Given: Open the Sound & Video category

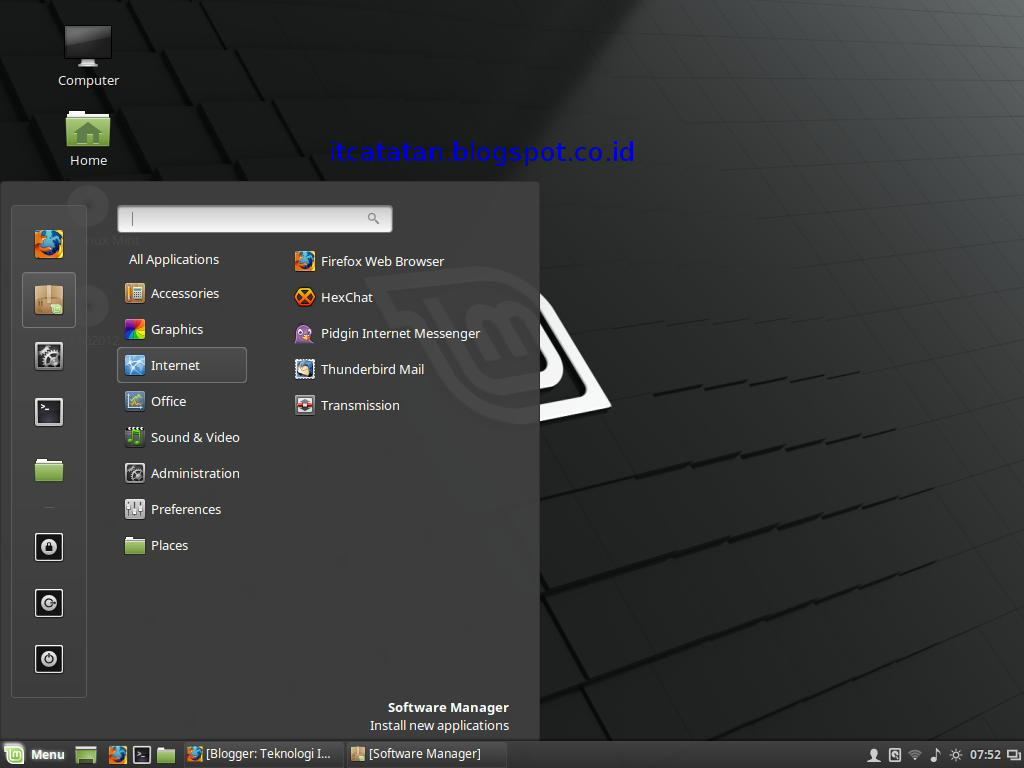Looking at the screenshot, I should point(195,437).
